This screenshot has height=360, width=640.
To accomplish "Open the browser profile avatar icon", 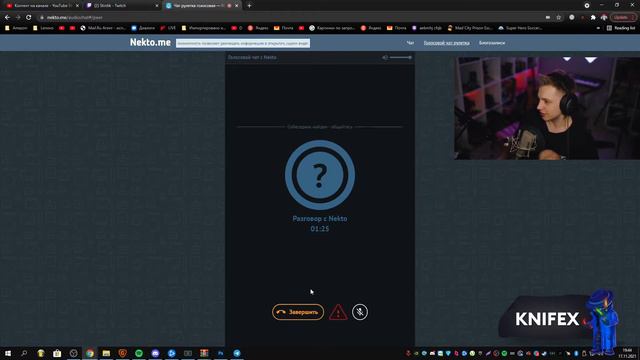I will 604,18.
